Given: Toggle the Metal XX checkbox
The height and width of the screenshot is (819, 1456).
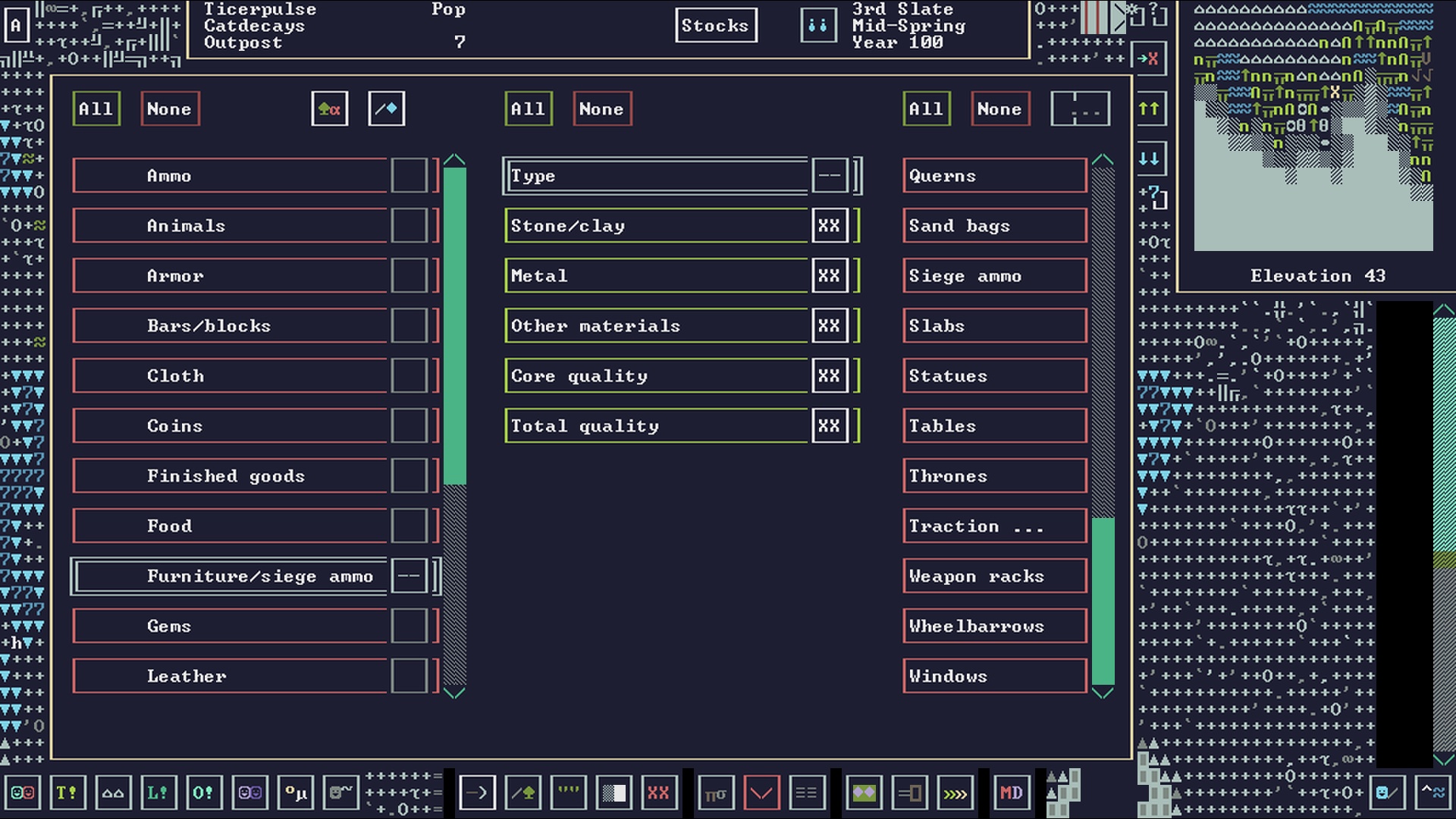Looking at the screenshot, I should click(x=829, y=276).
